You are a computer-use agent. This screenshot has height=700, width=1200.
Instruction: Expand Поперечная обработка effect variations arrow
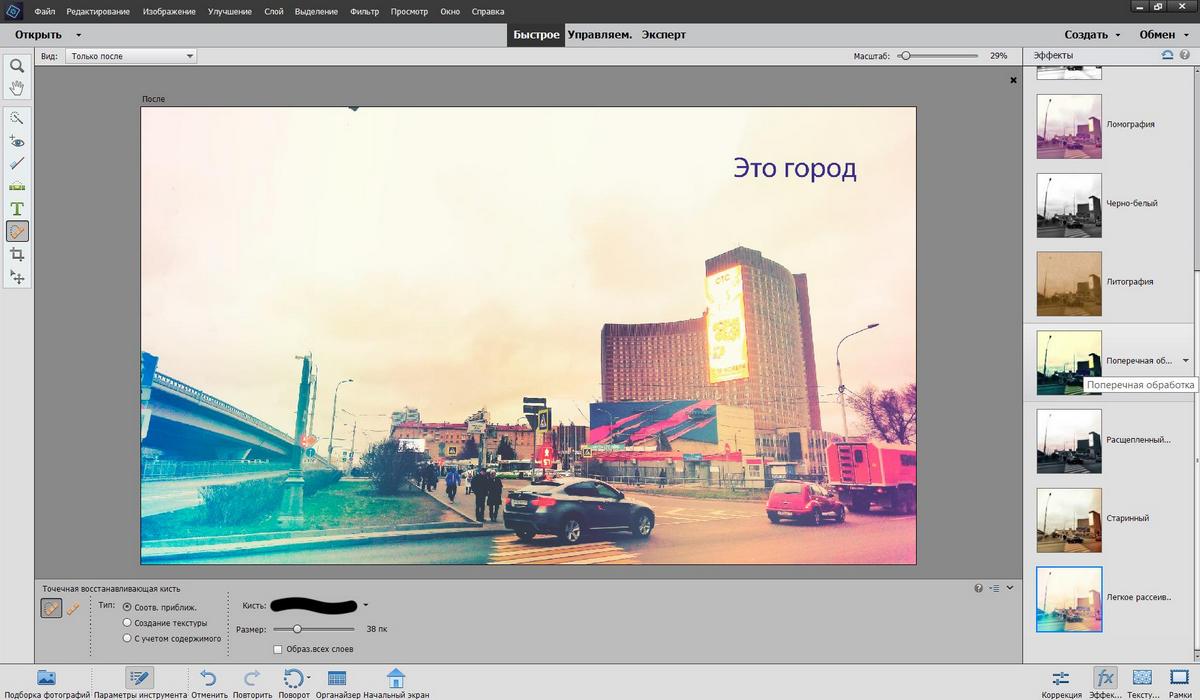point(1185,360)
